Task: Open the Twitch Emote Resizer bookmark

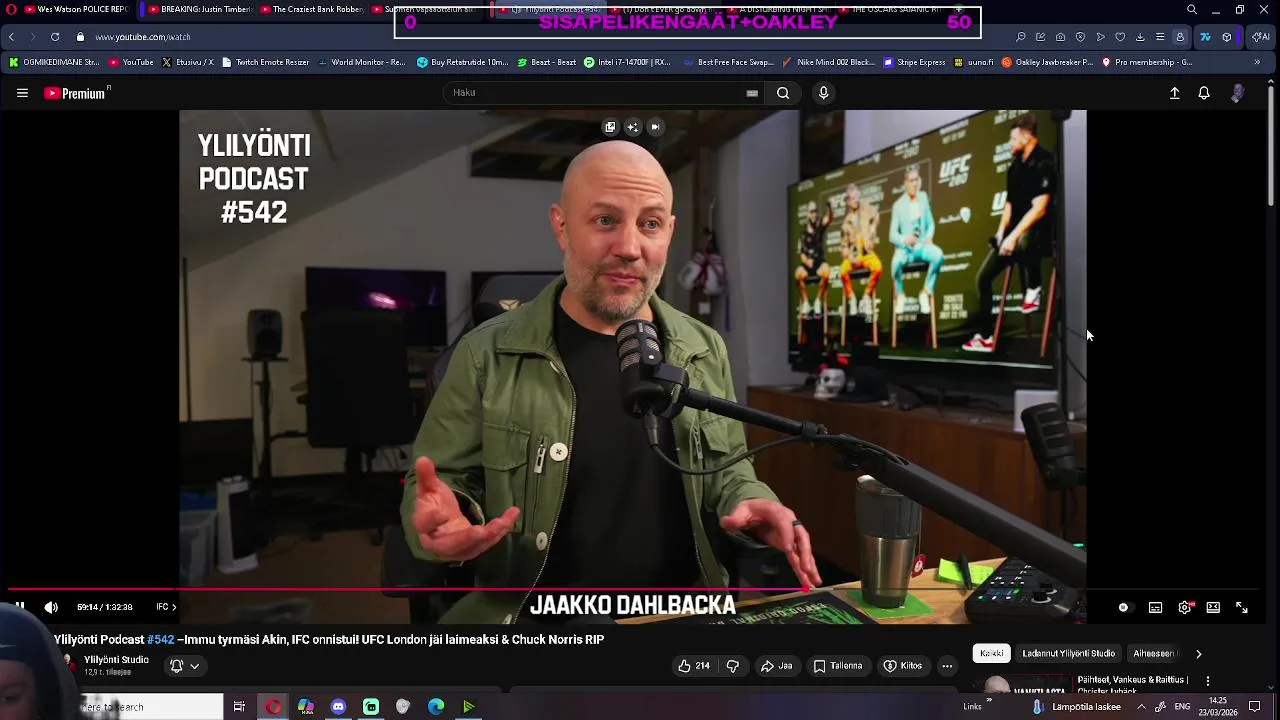Action: (x=265, y=62)
